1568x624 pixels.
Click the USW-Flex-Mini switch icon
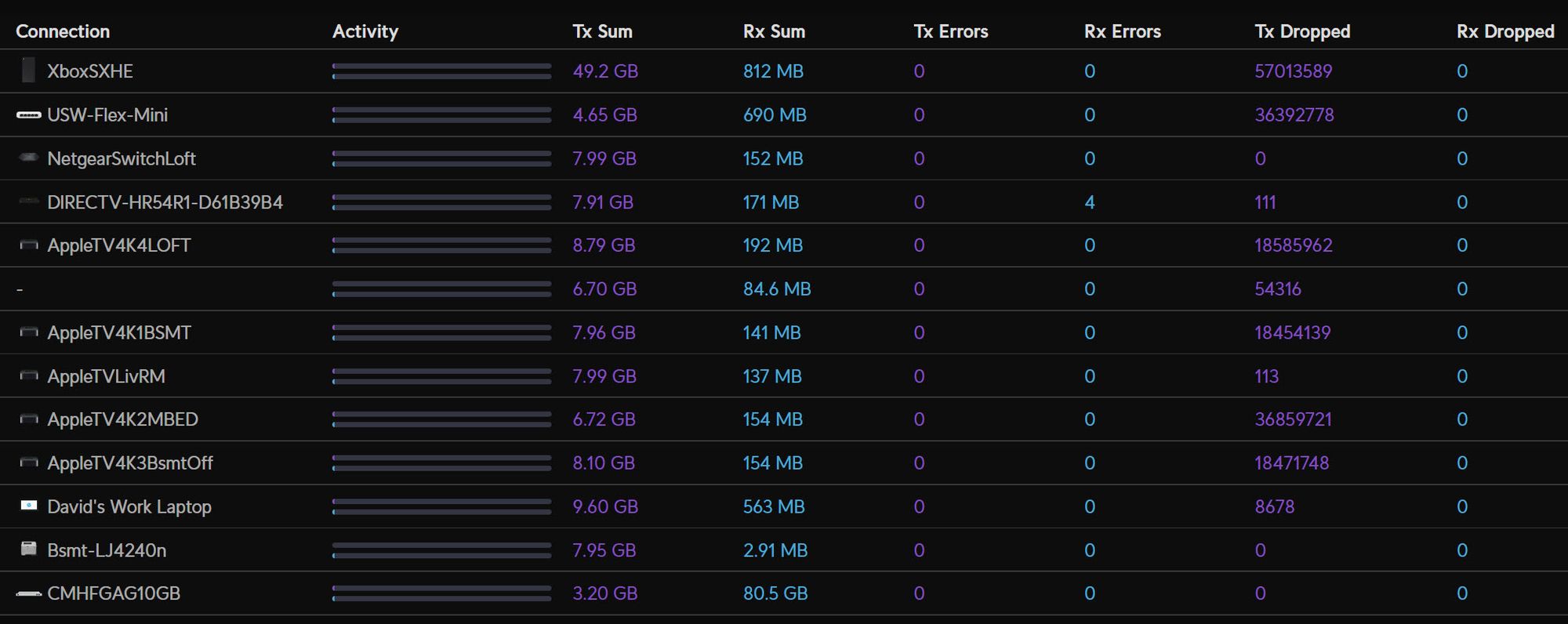coord(28,115)
